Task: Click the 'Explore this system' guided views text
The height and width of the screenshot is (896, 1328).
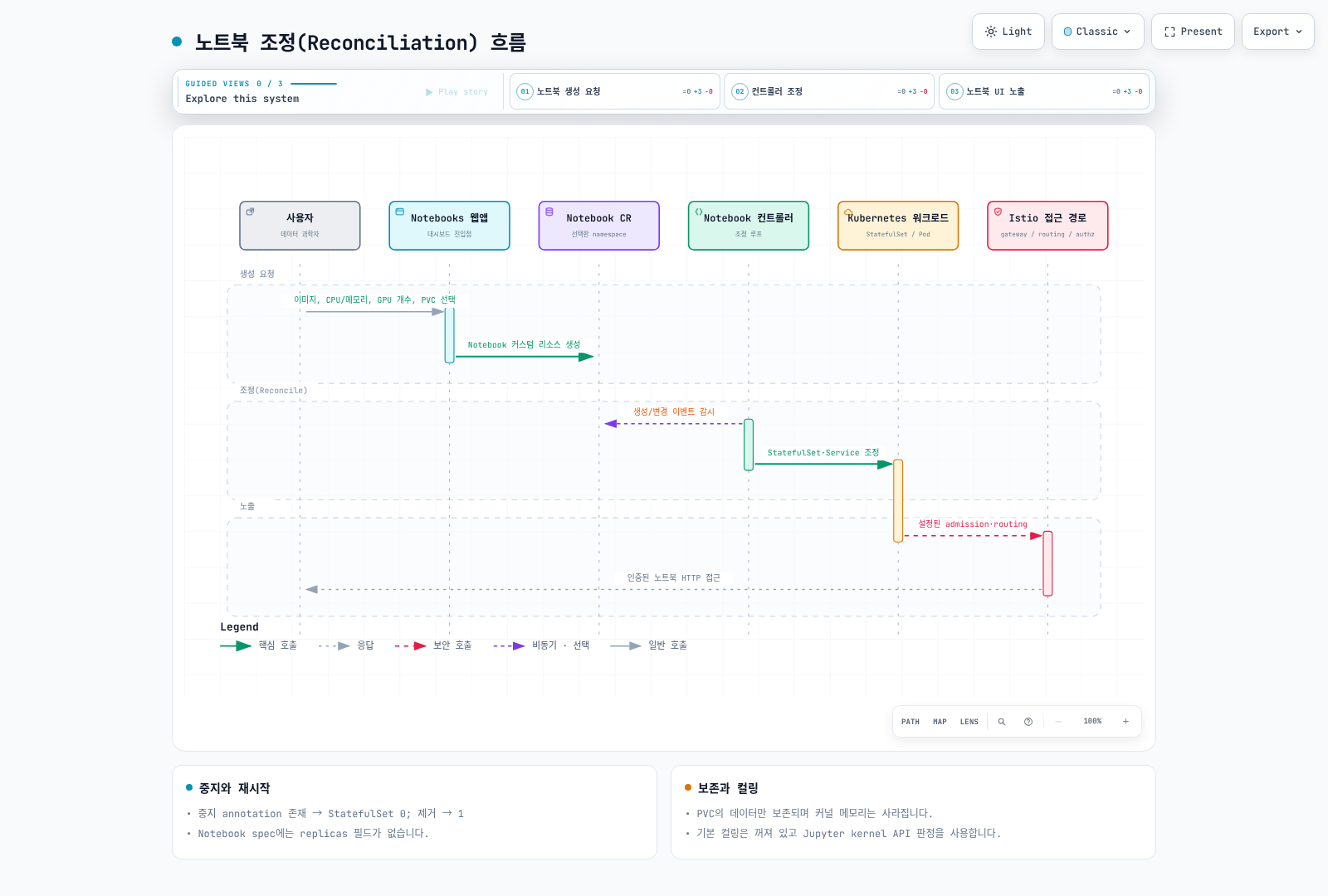Action: pos(242,99)
